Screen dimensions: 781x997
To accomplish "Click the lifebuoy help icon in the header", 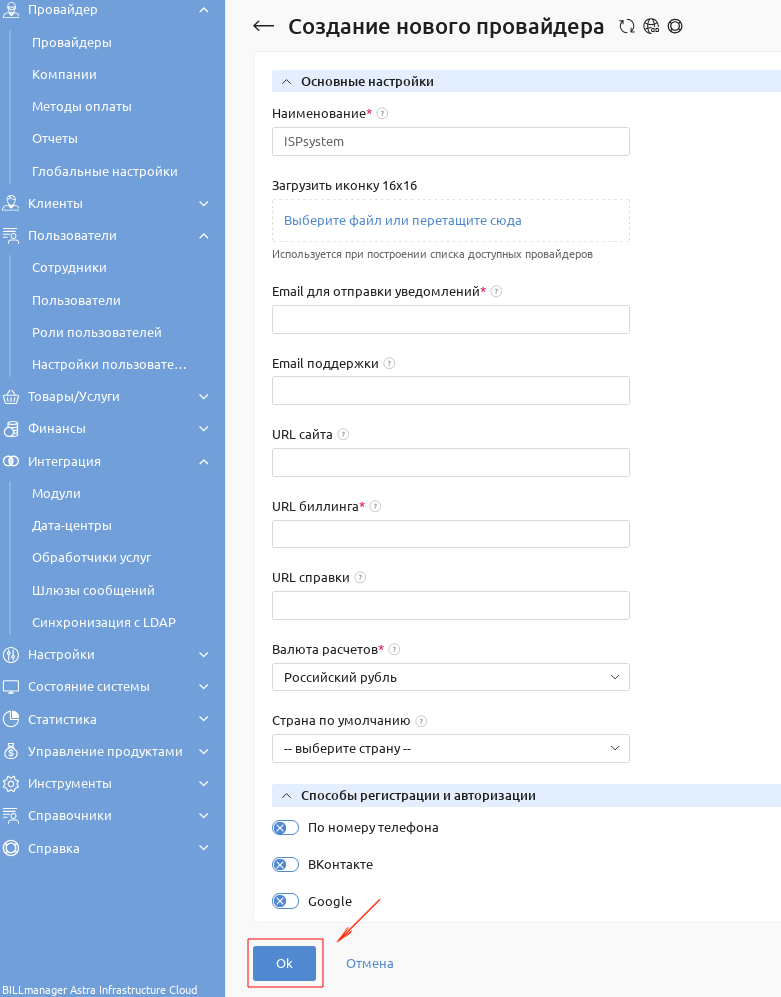I will pos(675,26).
